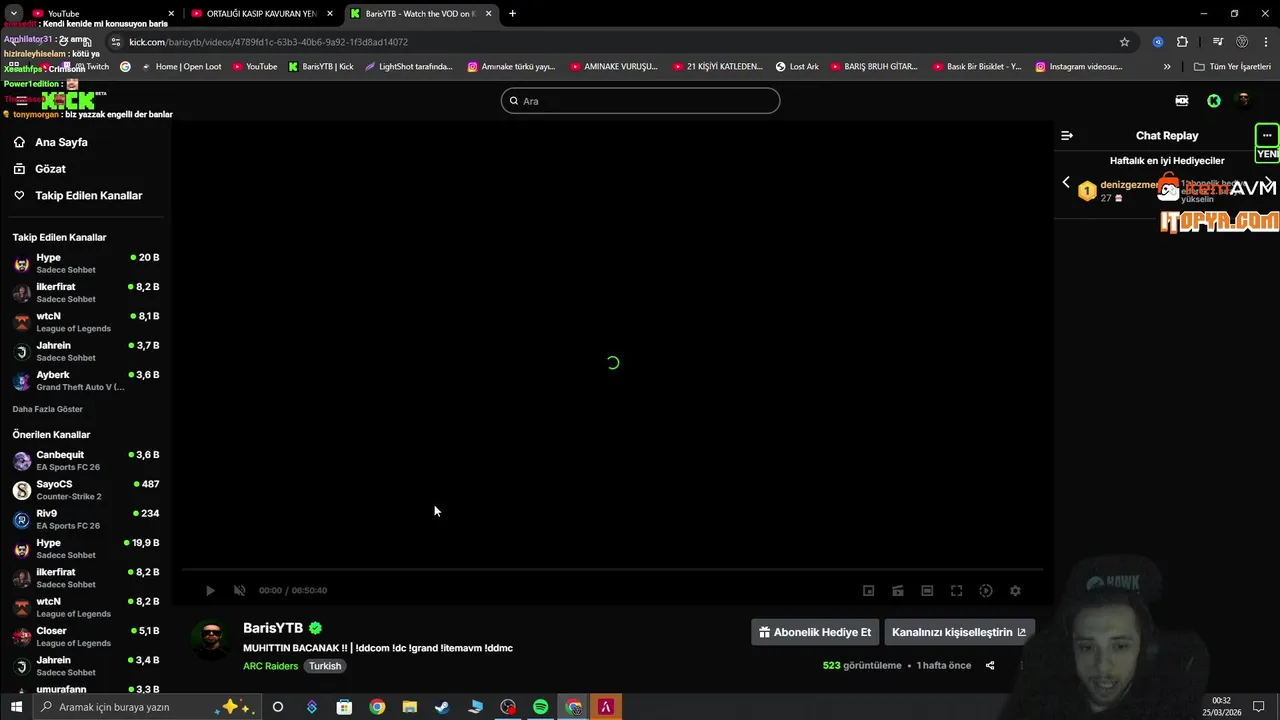The width and height of the screenshot is (1280, 720).
Task: Open the umurafann channel in sidebar
Action: point(85,688)
